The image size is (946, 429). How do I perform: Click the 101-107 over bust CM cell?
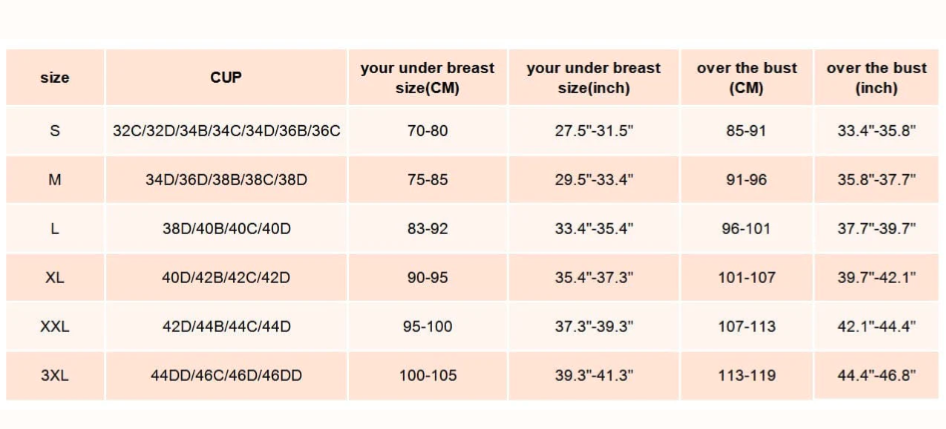coord(746,278)
